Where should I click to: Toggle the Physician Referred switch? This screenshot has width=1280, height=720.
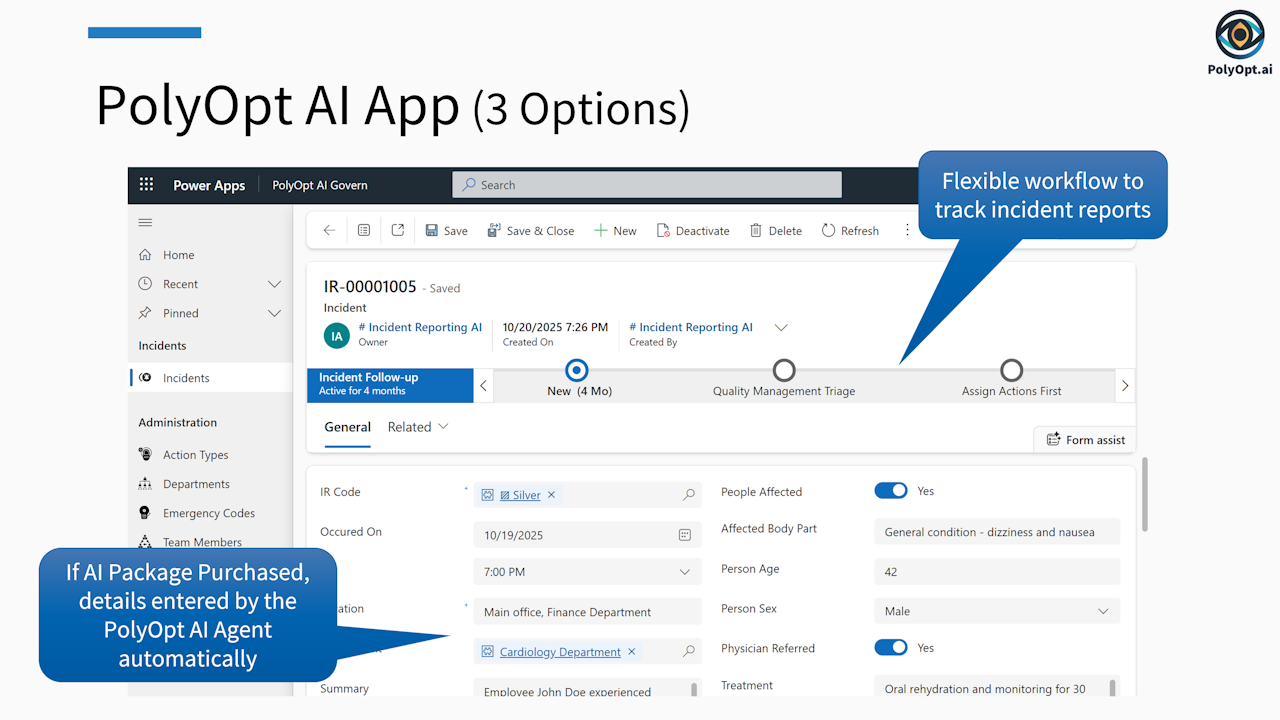[x=890, y=648]
